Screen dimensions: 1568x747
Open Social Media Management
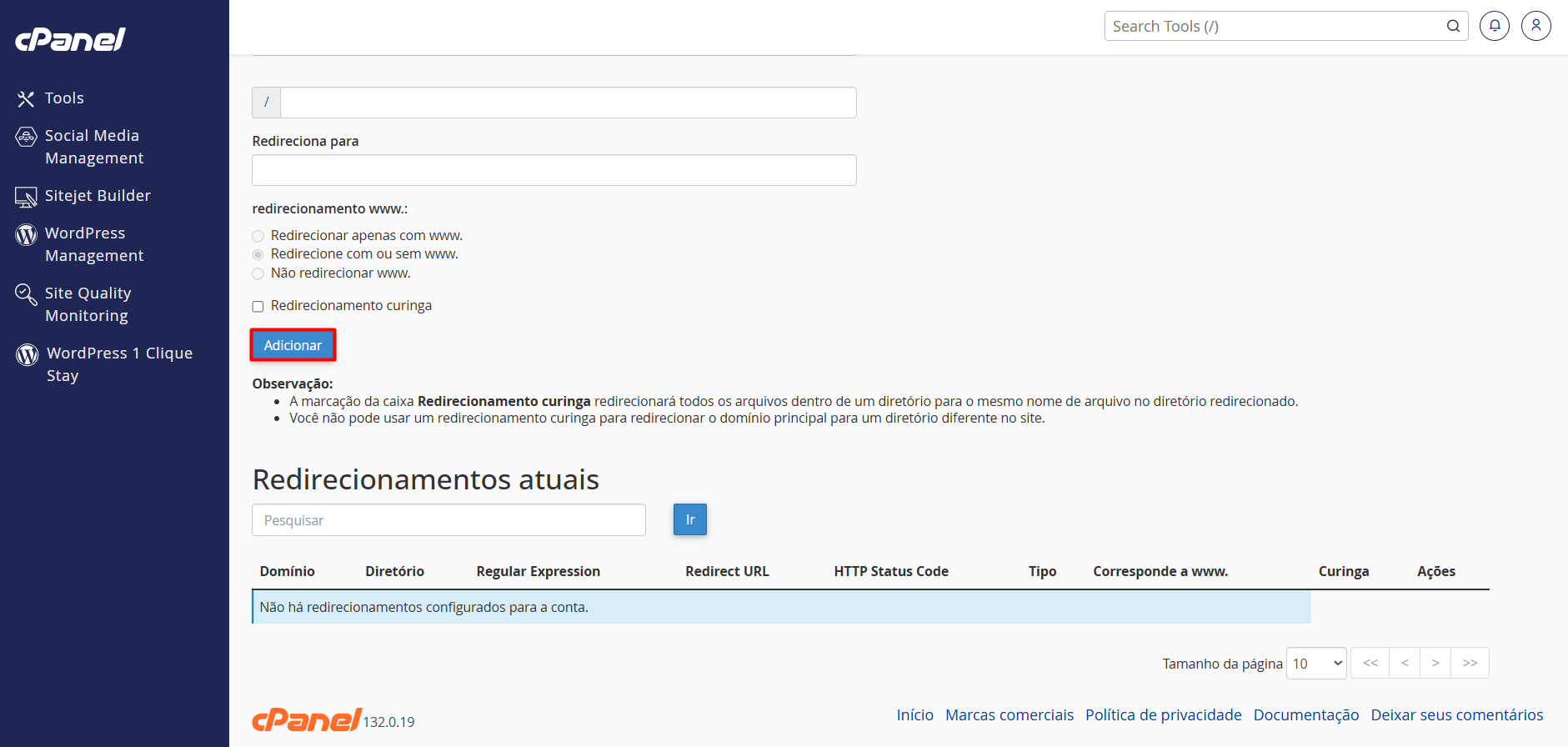94,147
